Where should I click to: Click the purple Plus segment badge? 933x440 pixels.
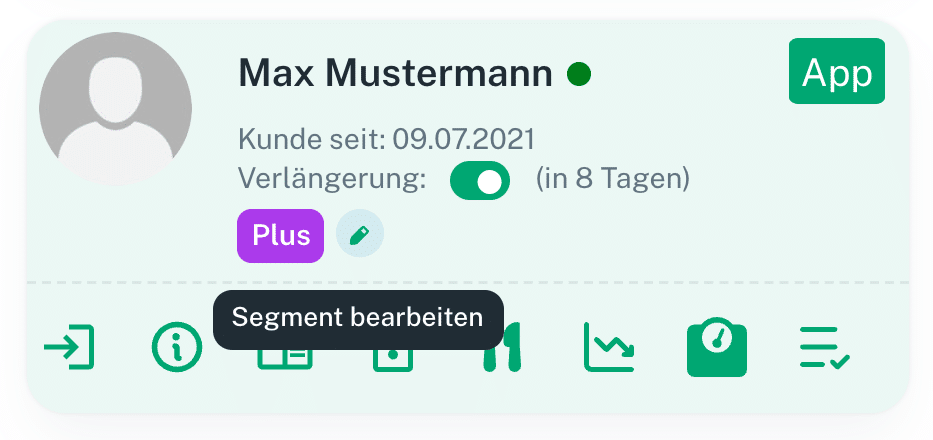(280, 236)
